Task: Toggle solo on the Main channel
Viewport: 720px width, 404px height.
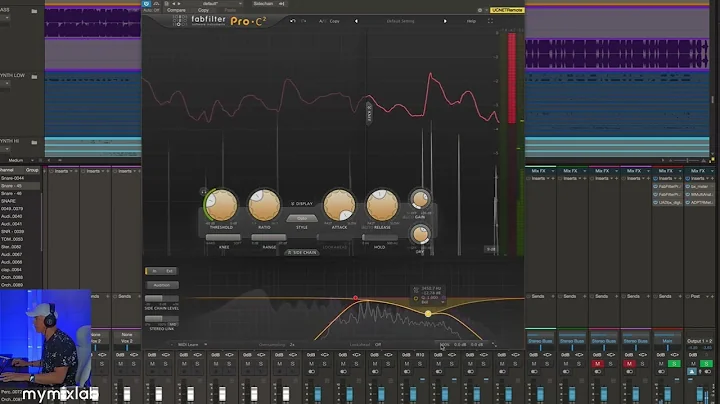Action: click(674, 364)
